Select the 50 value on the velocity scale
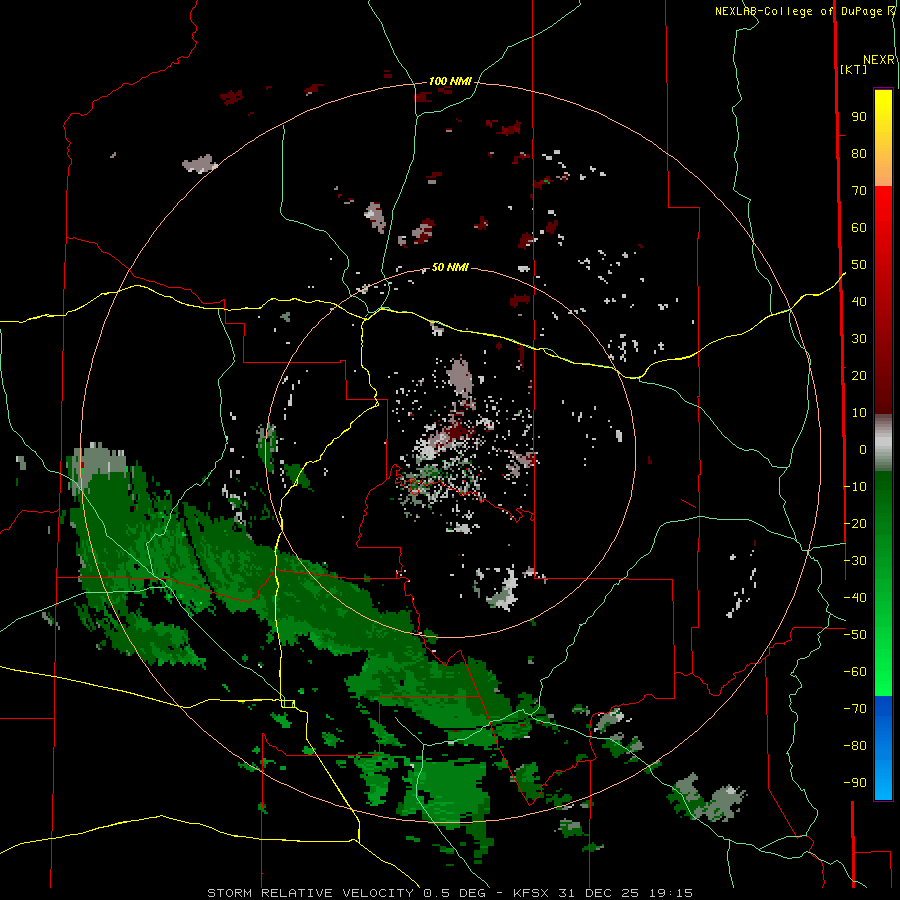This screenshot has height=900, width=900. [859, 265]
